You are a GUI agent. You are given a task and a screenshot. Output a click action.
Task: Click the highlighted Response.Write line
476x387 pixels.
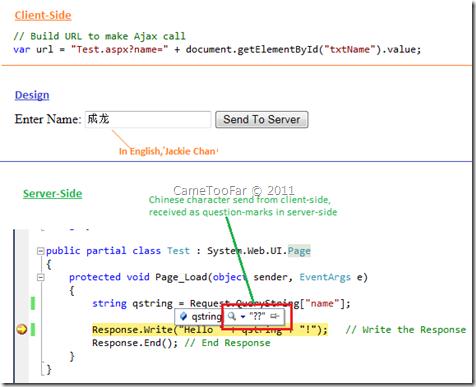pos(210,330)
